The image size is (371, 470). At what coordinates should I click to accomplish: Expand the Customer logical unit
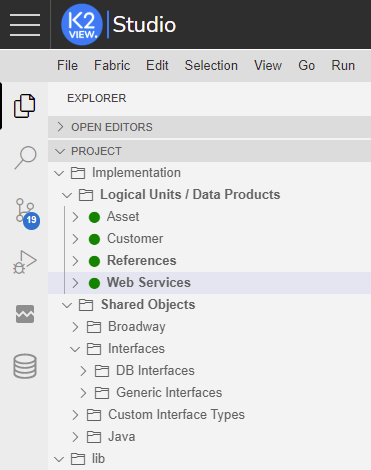(75, 239)
